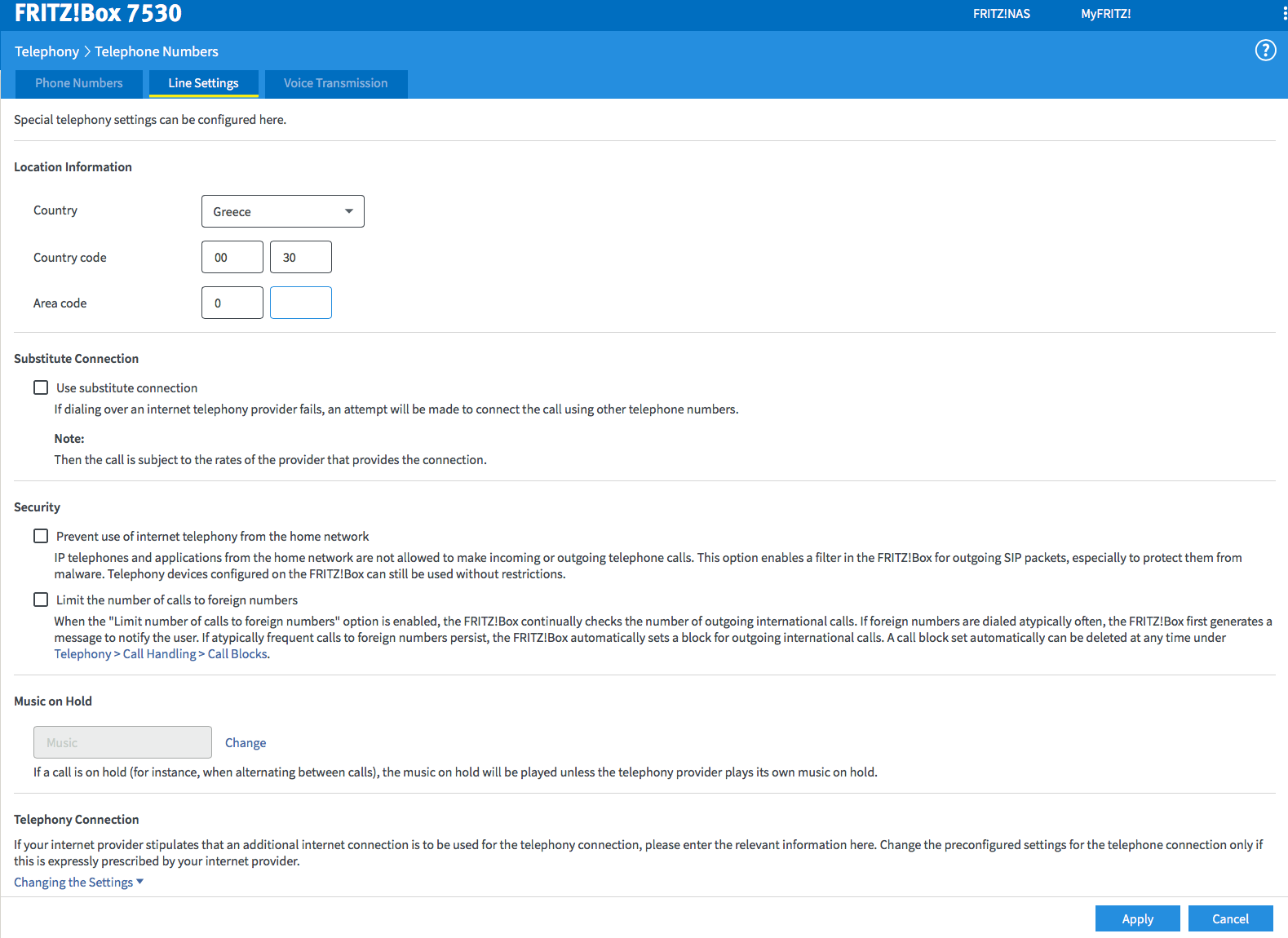Open the three-dot menu in header
The width and height of the screenshot is (1288, 938).
click(1284, 14)
